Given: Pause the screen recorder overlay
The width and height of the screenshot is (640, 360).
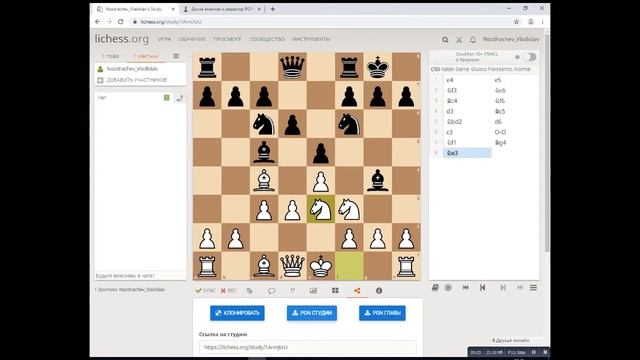Looking at the screenshot, I should point(533,352).
